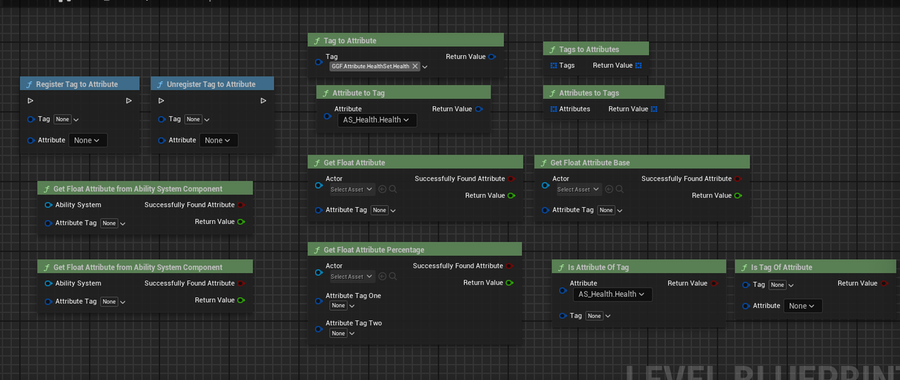
Task: Click the Return Value pin on Is Tag Of Attribute
Action: pos(884,284)
